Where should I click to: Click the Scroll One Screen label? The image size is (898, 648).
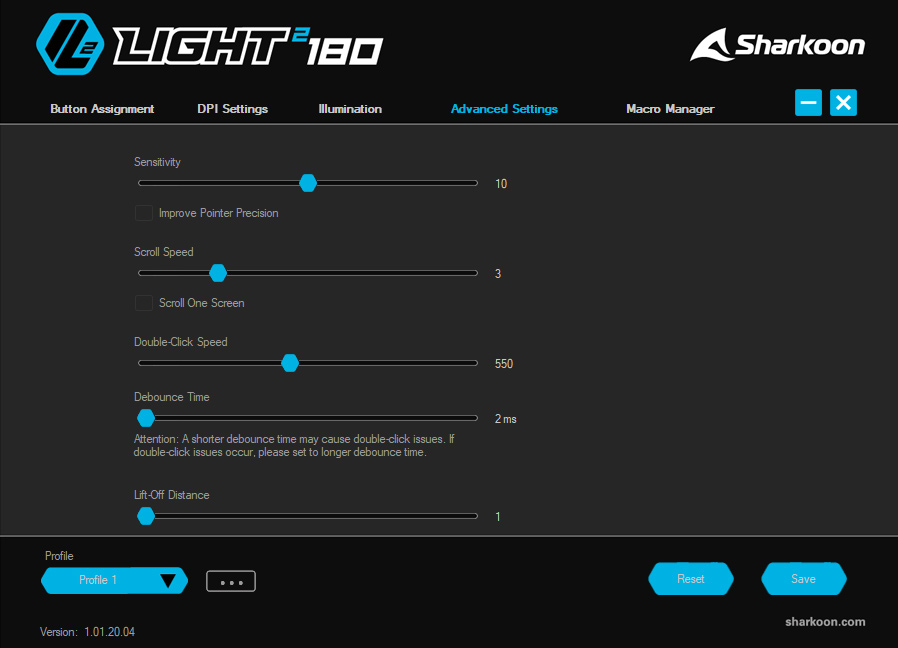(x=202, y=303)
